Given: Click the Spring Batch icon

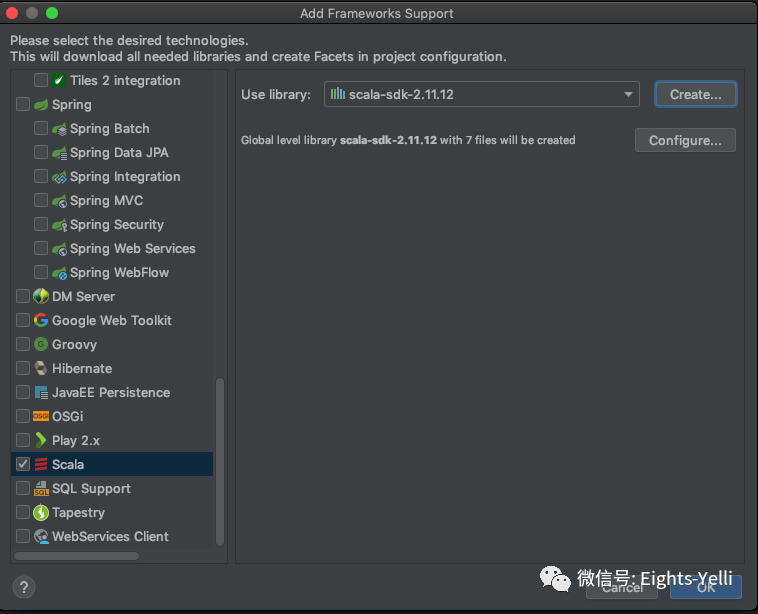Looking at the screenshot, I should pos(59,129).
